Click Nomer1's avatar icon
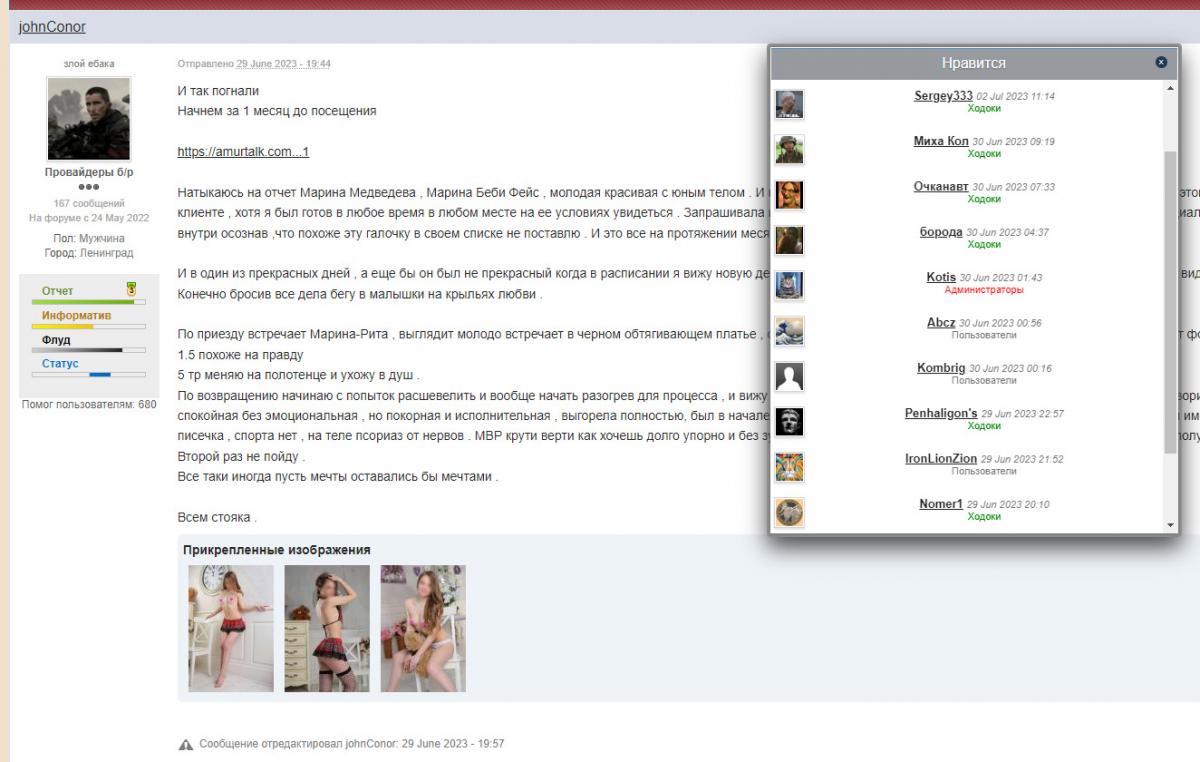Image resolution: width=1200 pixels, height=762 pixels. 789,512
